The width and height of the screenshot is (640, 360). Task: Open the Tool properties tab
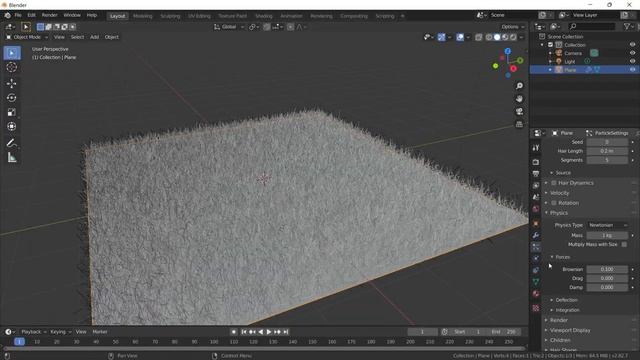536,148
